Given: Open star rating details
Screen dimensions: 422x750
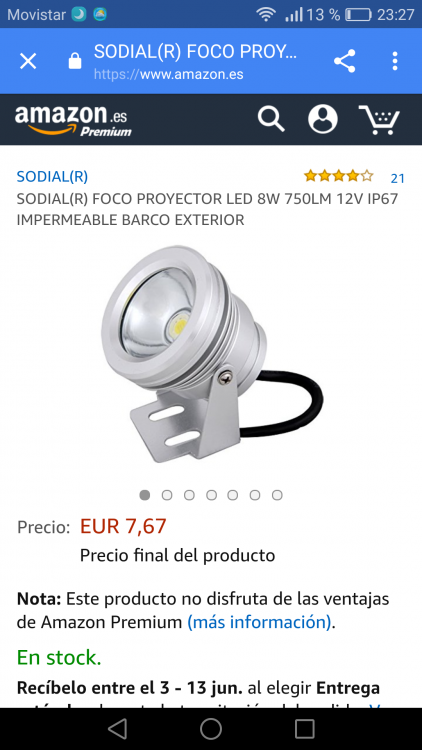Looking at the screenshot, I should [x=338, y=176].
